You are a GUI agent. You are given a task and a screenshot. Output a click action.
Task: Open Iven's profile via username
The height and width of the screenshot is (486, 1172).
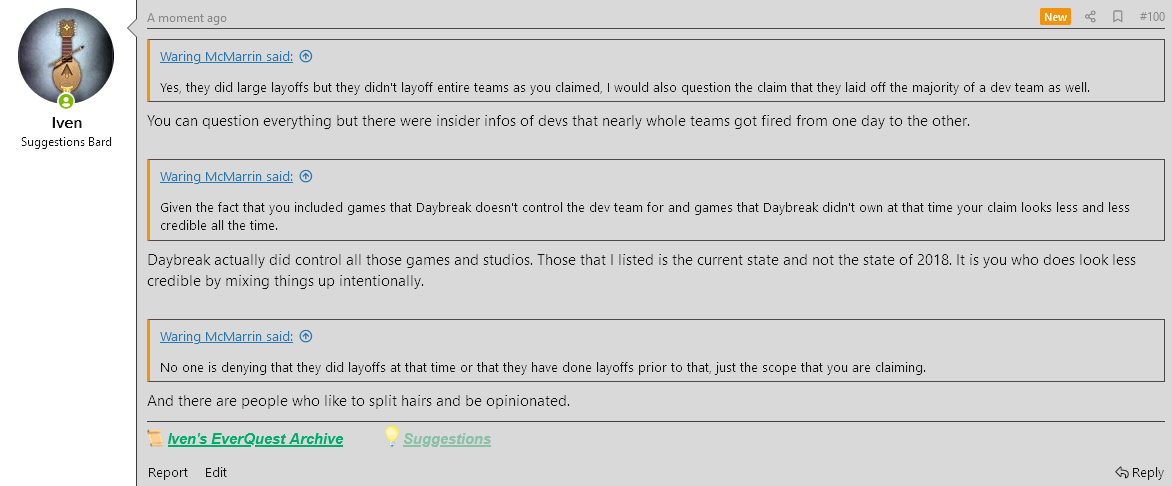(66, 123)
